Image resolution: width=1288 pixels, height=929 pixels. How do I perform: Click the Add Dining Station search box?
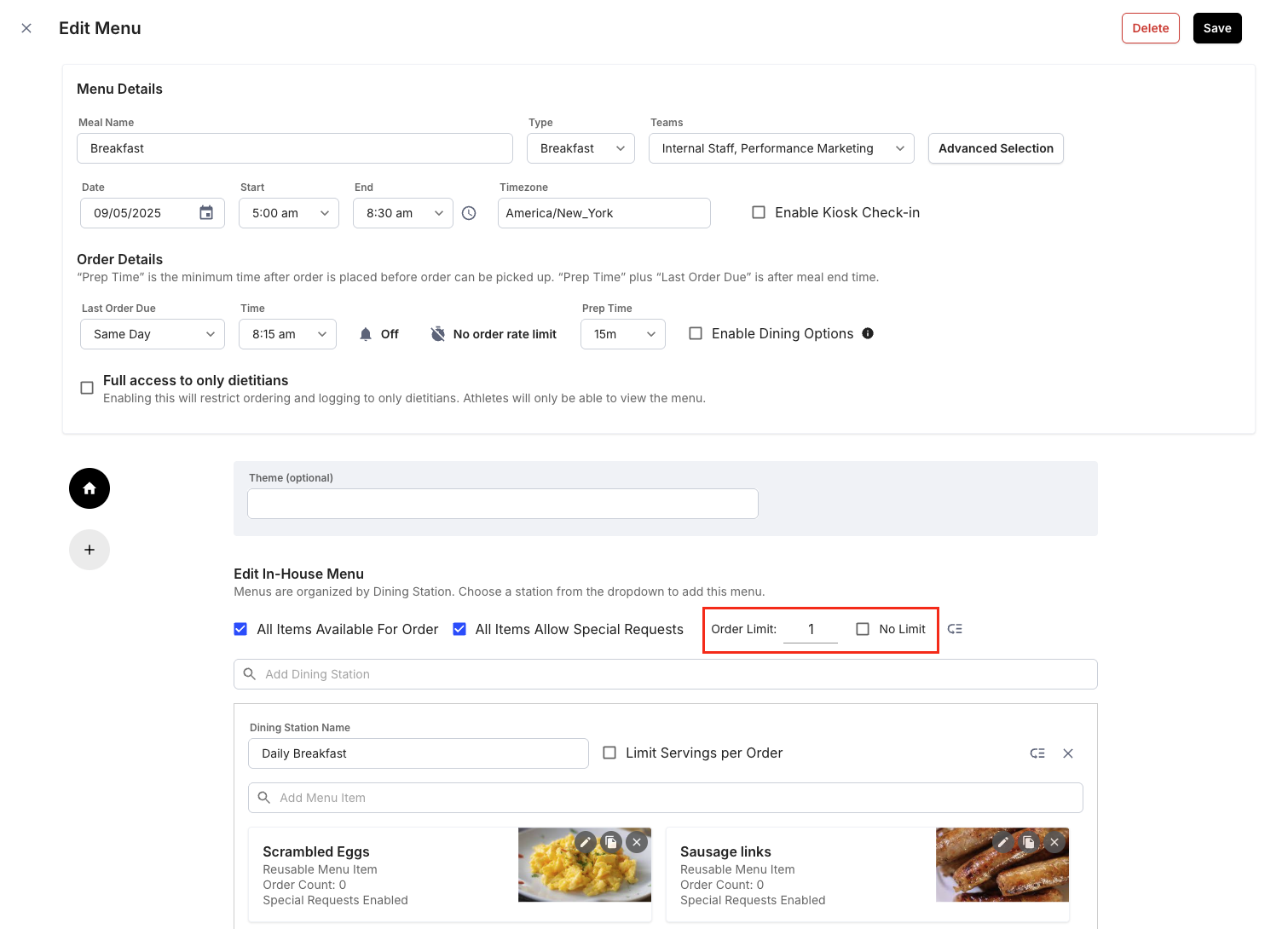coord(666,674)
